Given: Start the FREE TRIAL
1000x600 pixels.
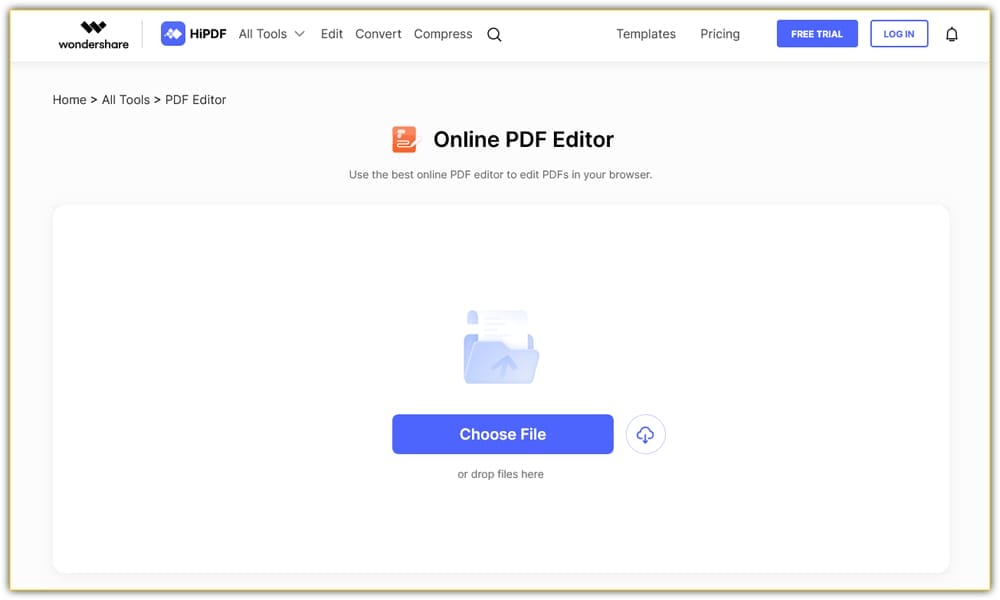Looking at the screenshot, I should (817, 33).
